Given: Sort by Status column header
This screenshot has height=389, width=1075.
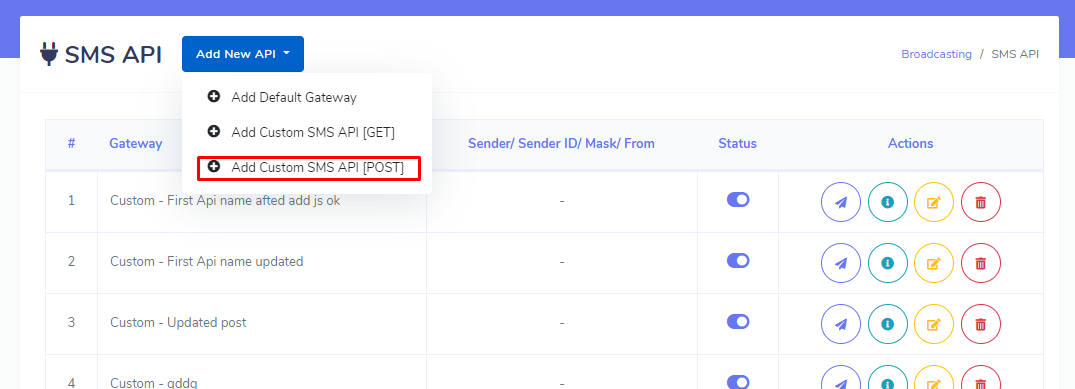Looking at the screenshot, I should point(738,143).
